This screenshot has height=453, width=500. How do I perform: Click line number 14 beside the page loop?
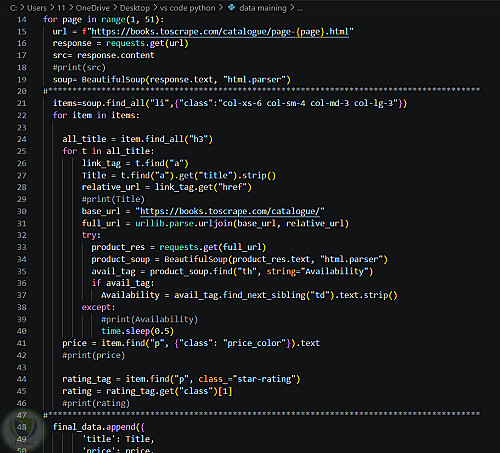coord(22,20)
